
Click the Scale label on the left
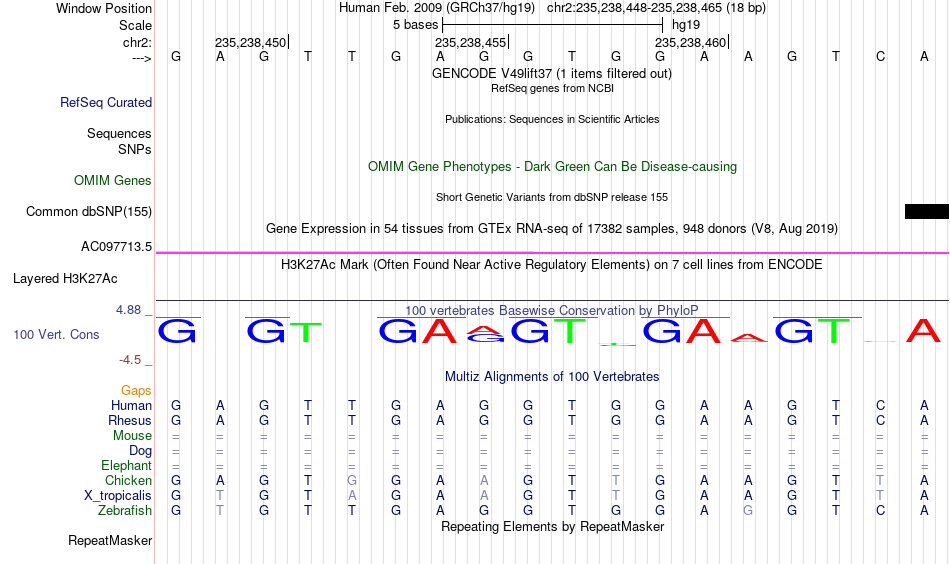135,25
